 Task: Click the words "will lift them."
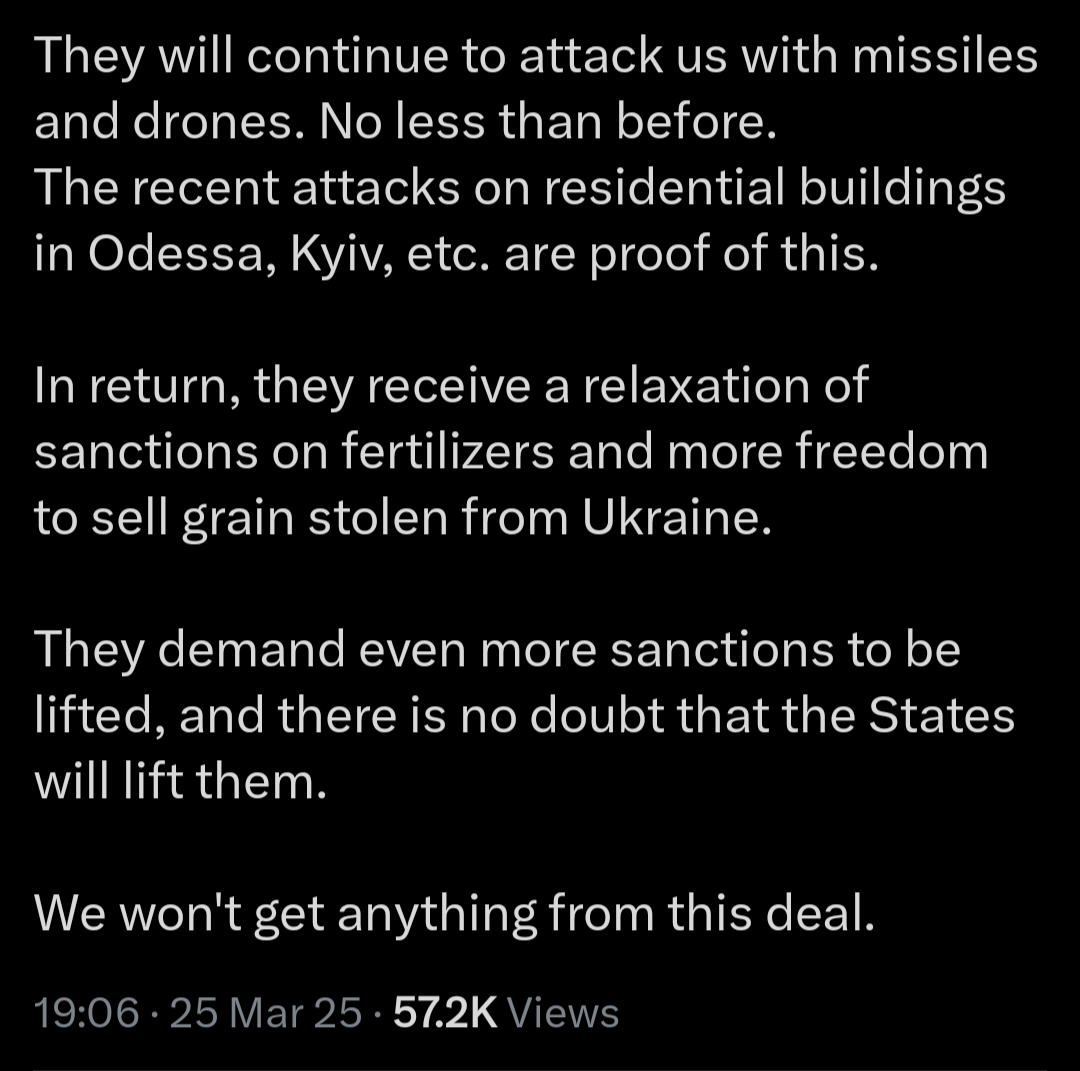click(180, 781)
